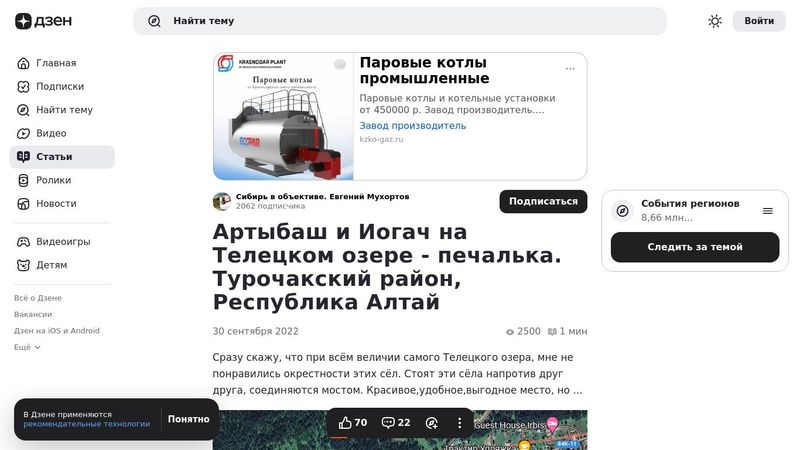The image size is (800, 450).
Task: Open Подписки section in sidebar
Action: coord(60,87)
